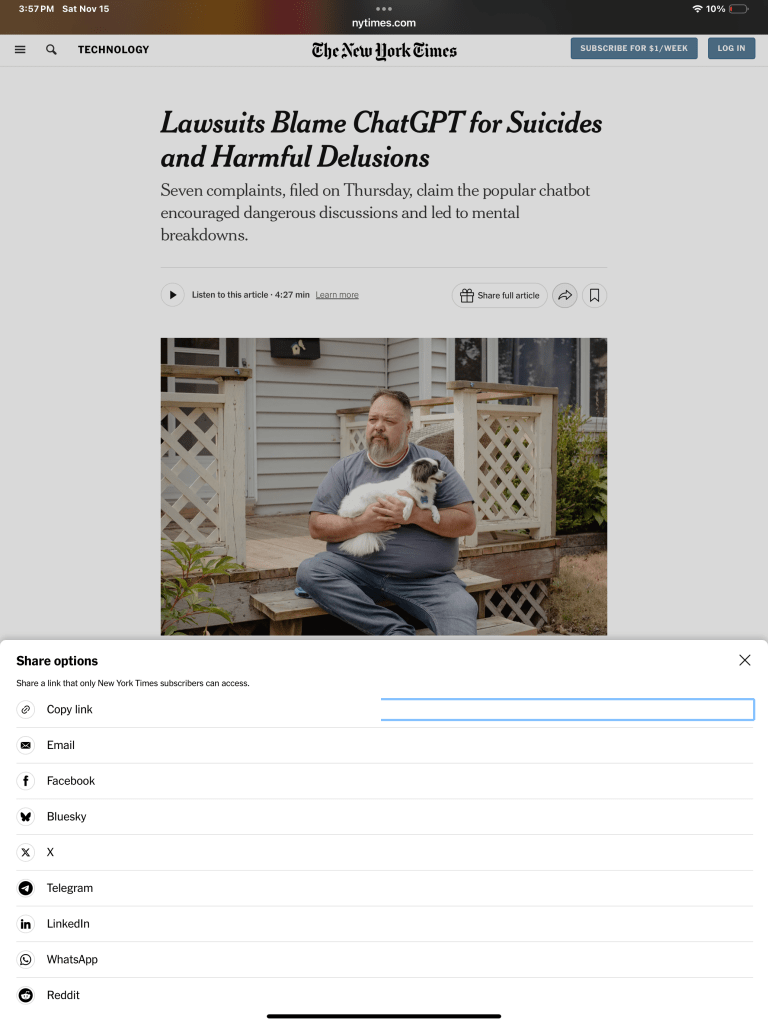Viewport: 768px width, 1024px height.
Task: Click the Facebook icon
Action: click(26, 781)
